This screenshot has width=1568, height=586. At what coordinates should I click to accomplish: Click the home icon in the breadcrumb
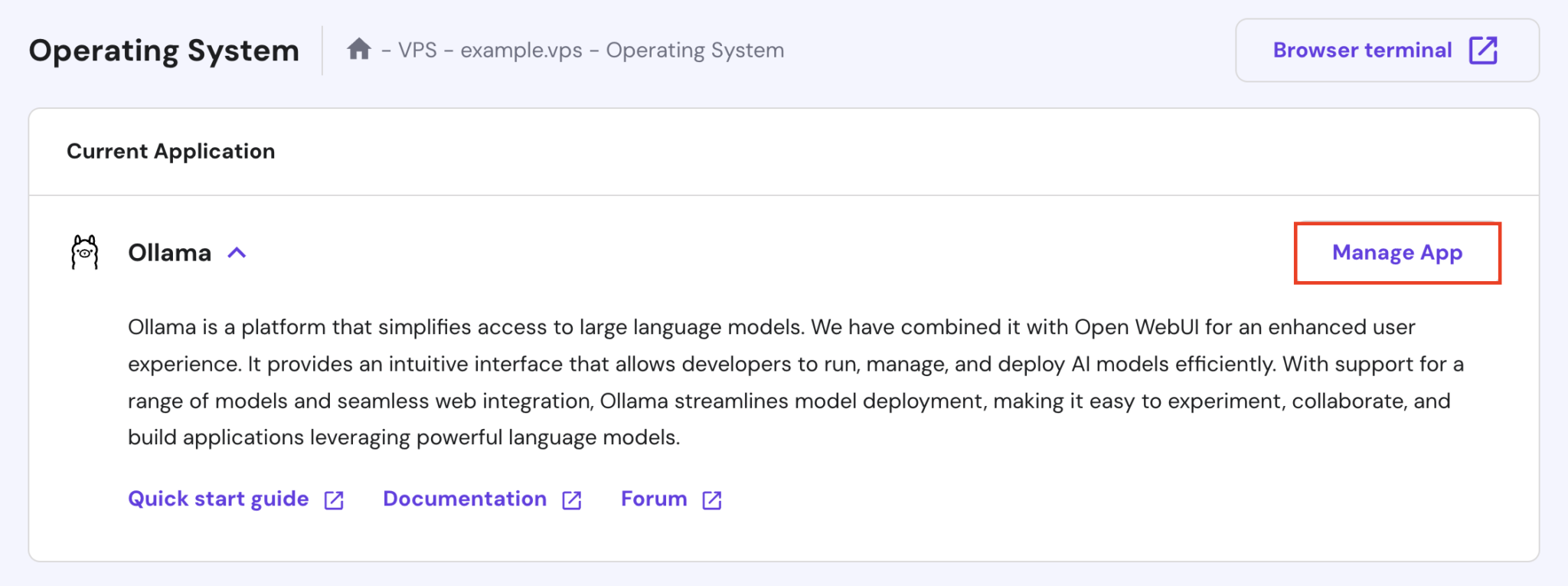click(x=358, y=50)
